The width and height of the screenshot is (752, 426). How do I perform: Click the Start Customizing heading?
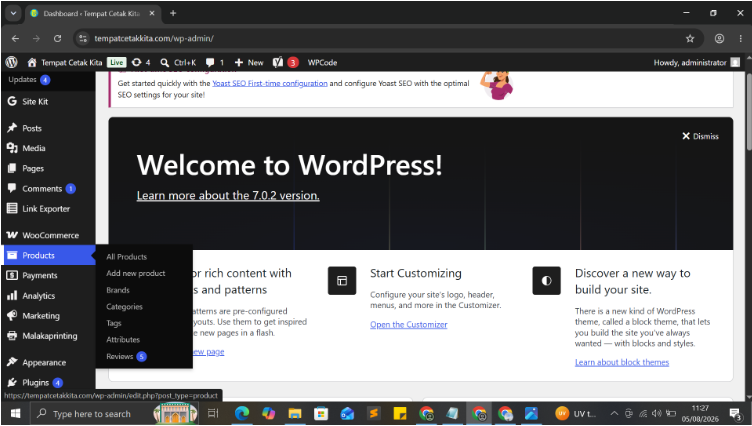point(416,273)
